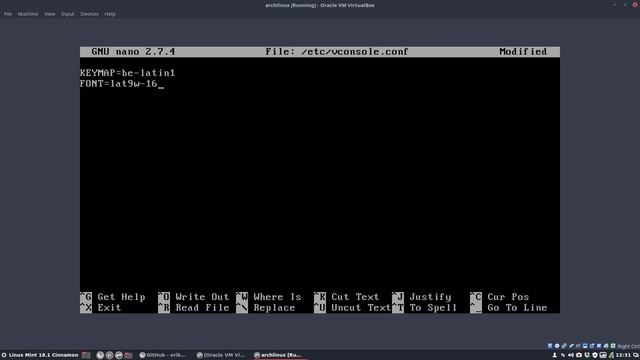Click the ^X Exit shortcut

101,308
